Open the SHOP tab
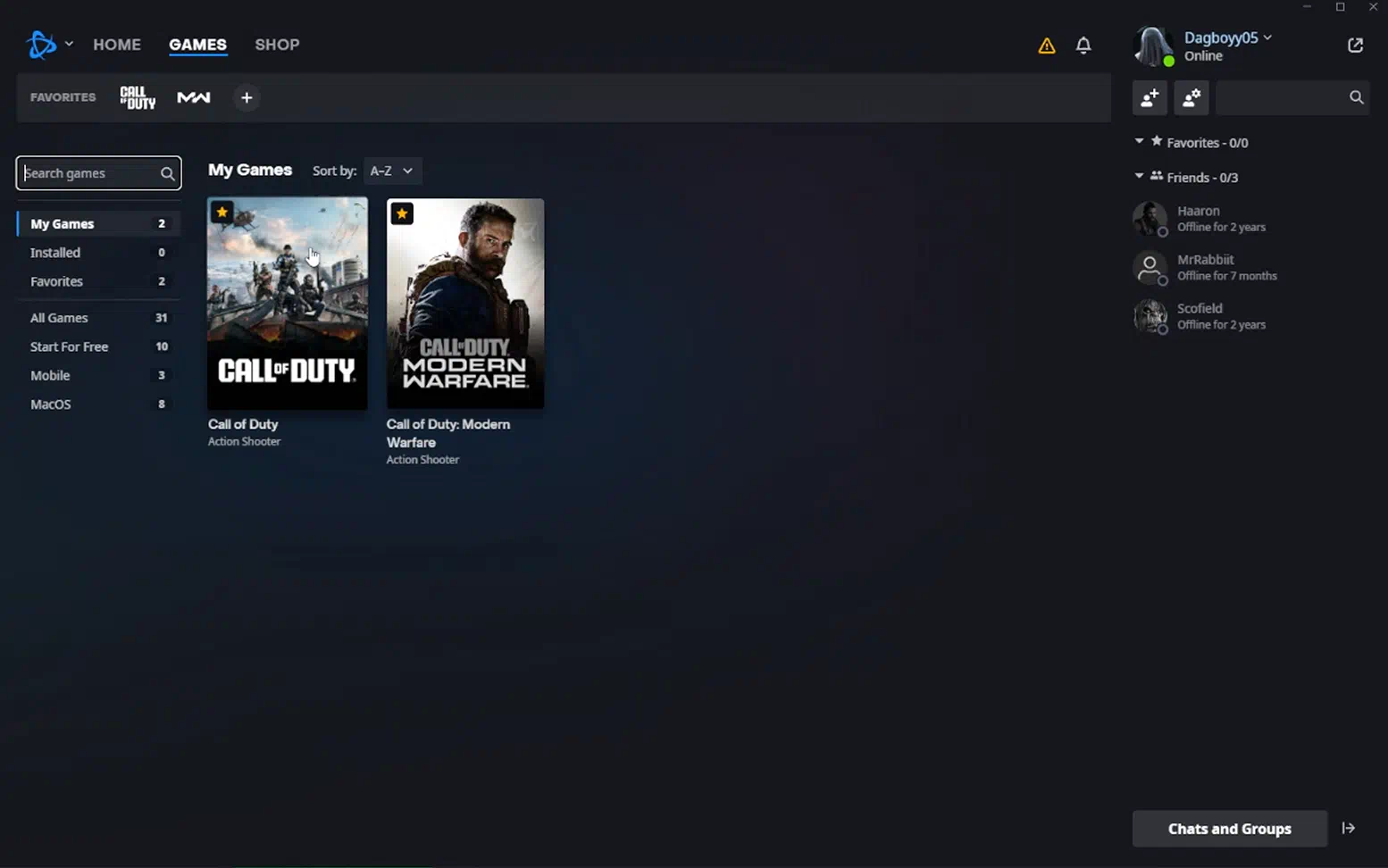The image size is (1388, 868). coord(277,45)
